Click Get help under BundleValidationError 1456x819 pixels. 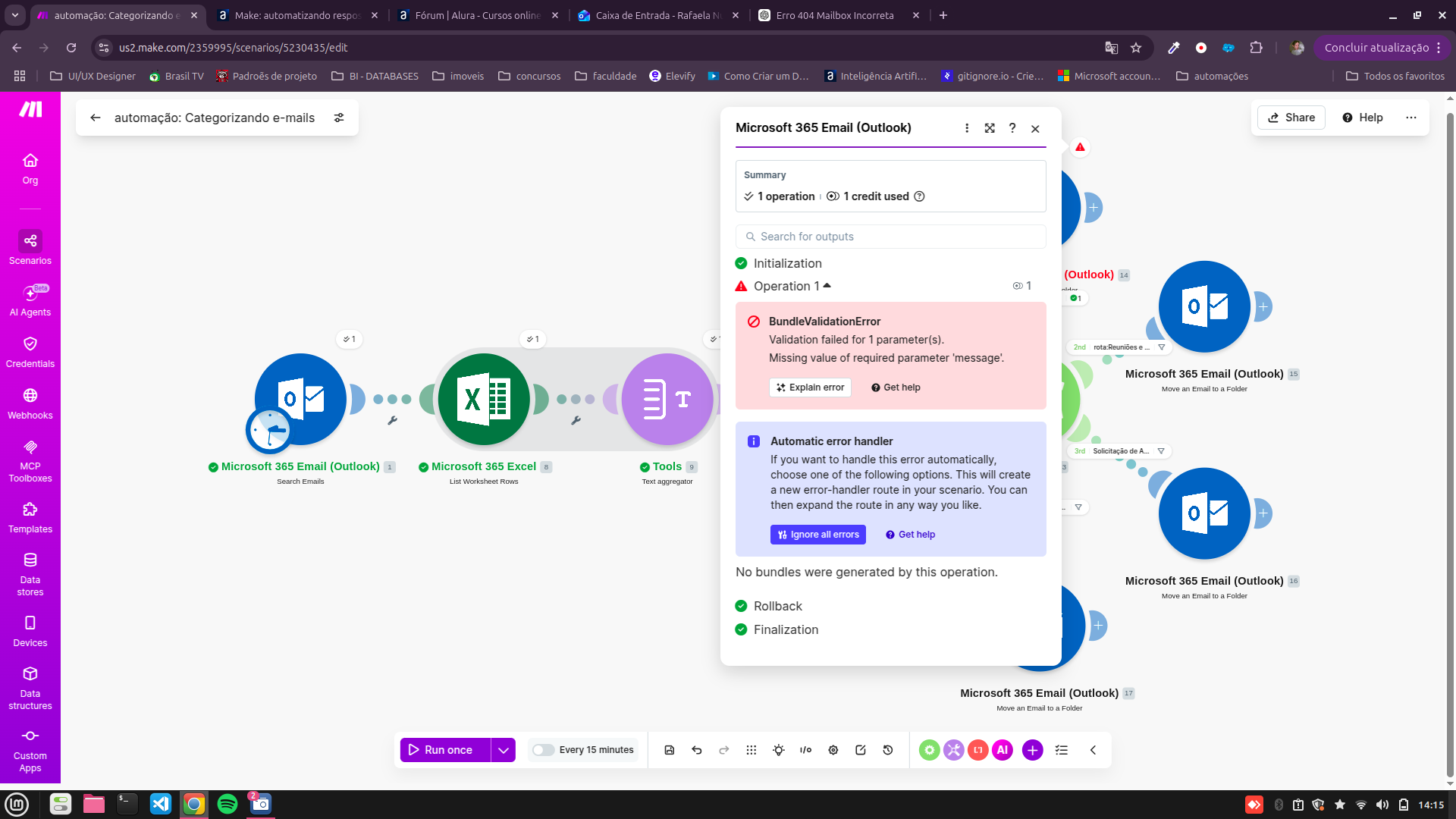tap(896, 388)
